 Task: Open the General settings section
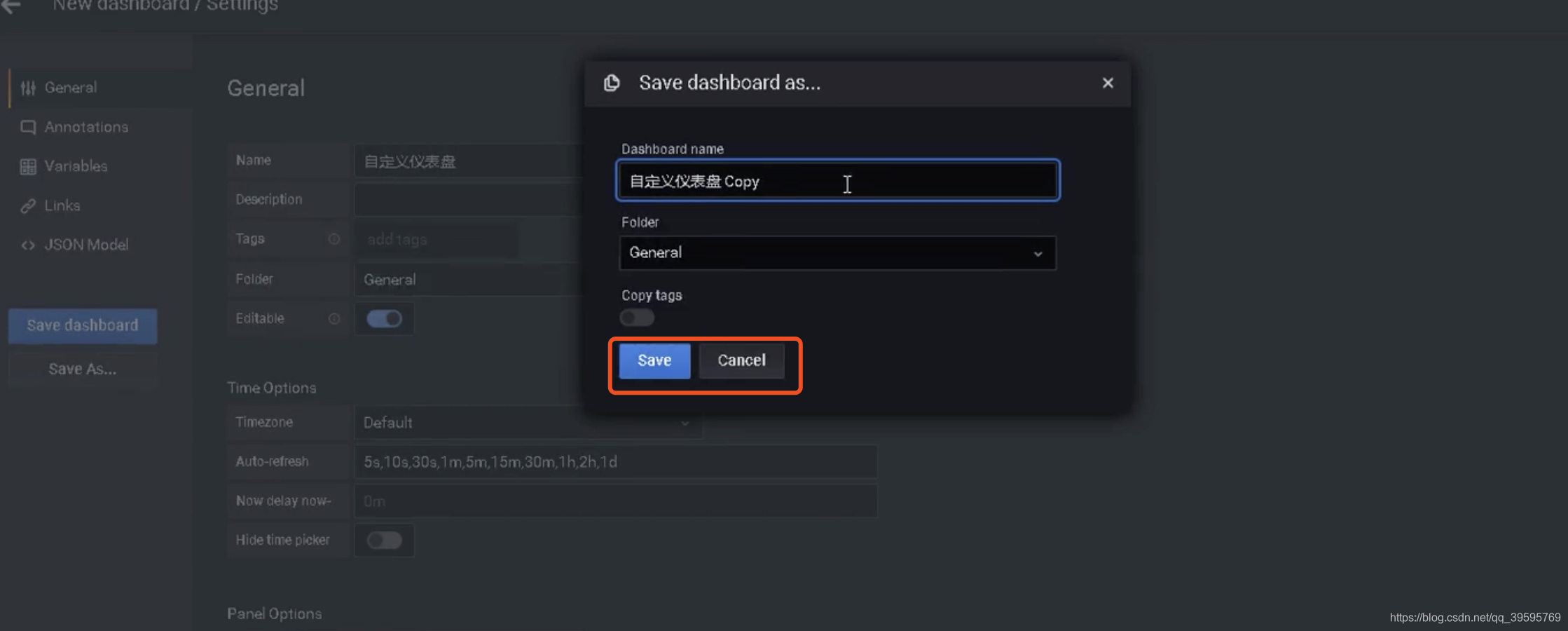point(100,88)
